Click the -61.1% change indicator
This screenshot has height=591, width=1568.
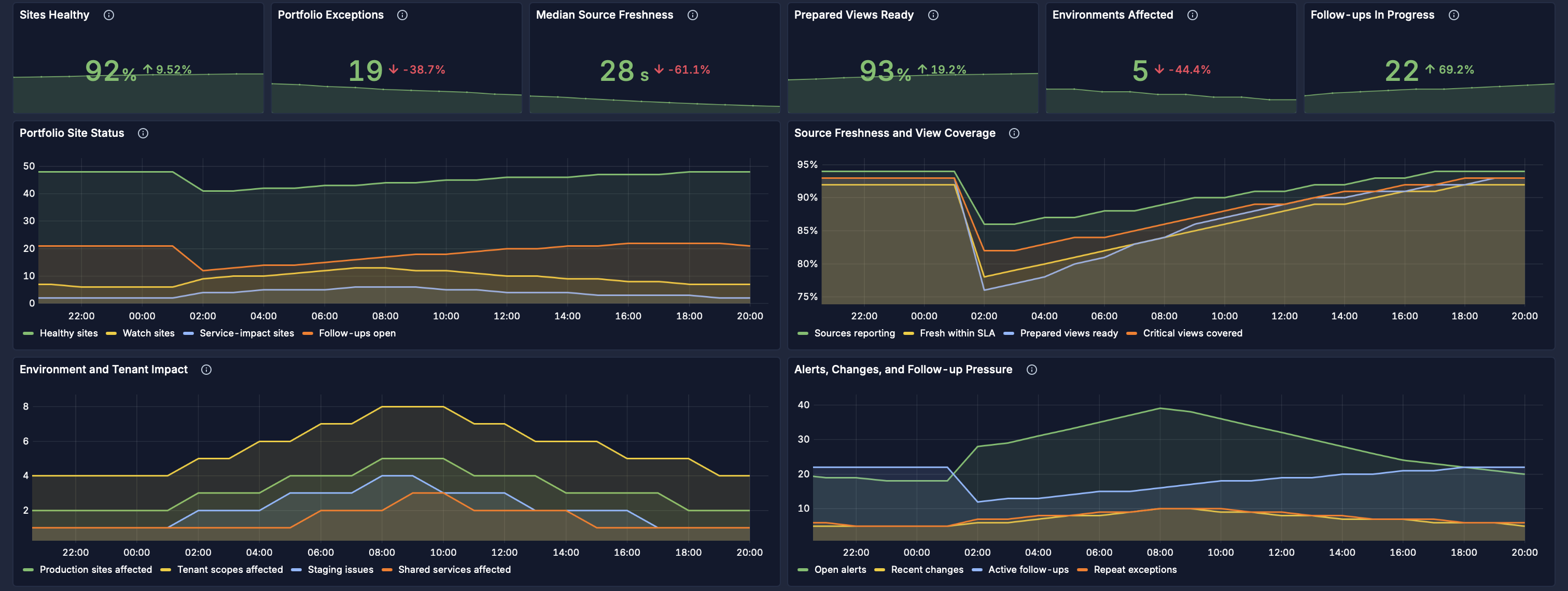coord(682,70)
